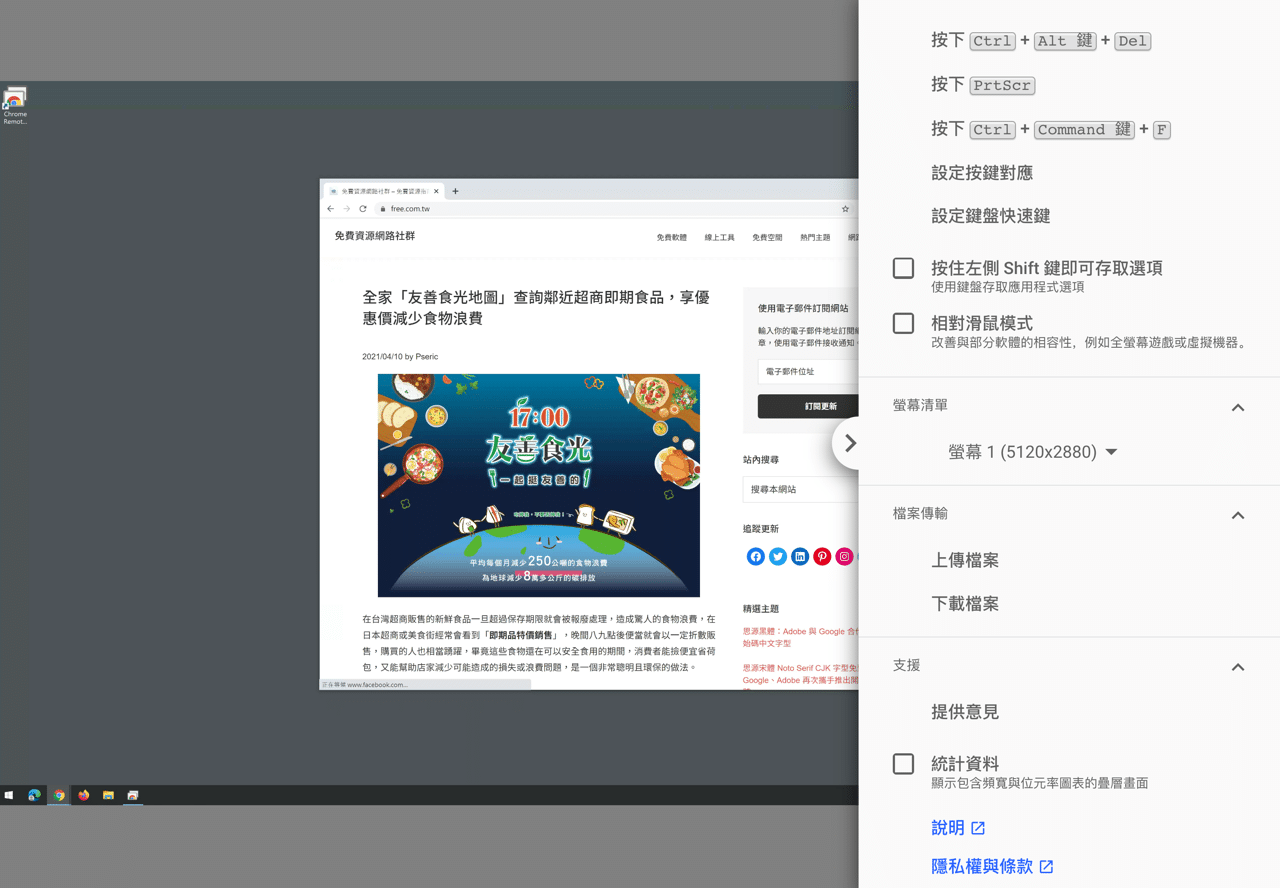Reload the page in the remote Chrome browser

click(363, 209)
